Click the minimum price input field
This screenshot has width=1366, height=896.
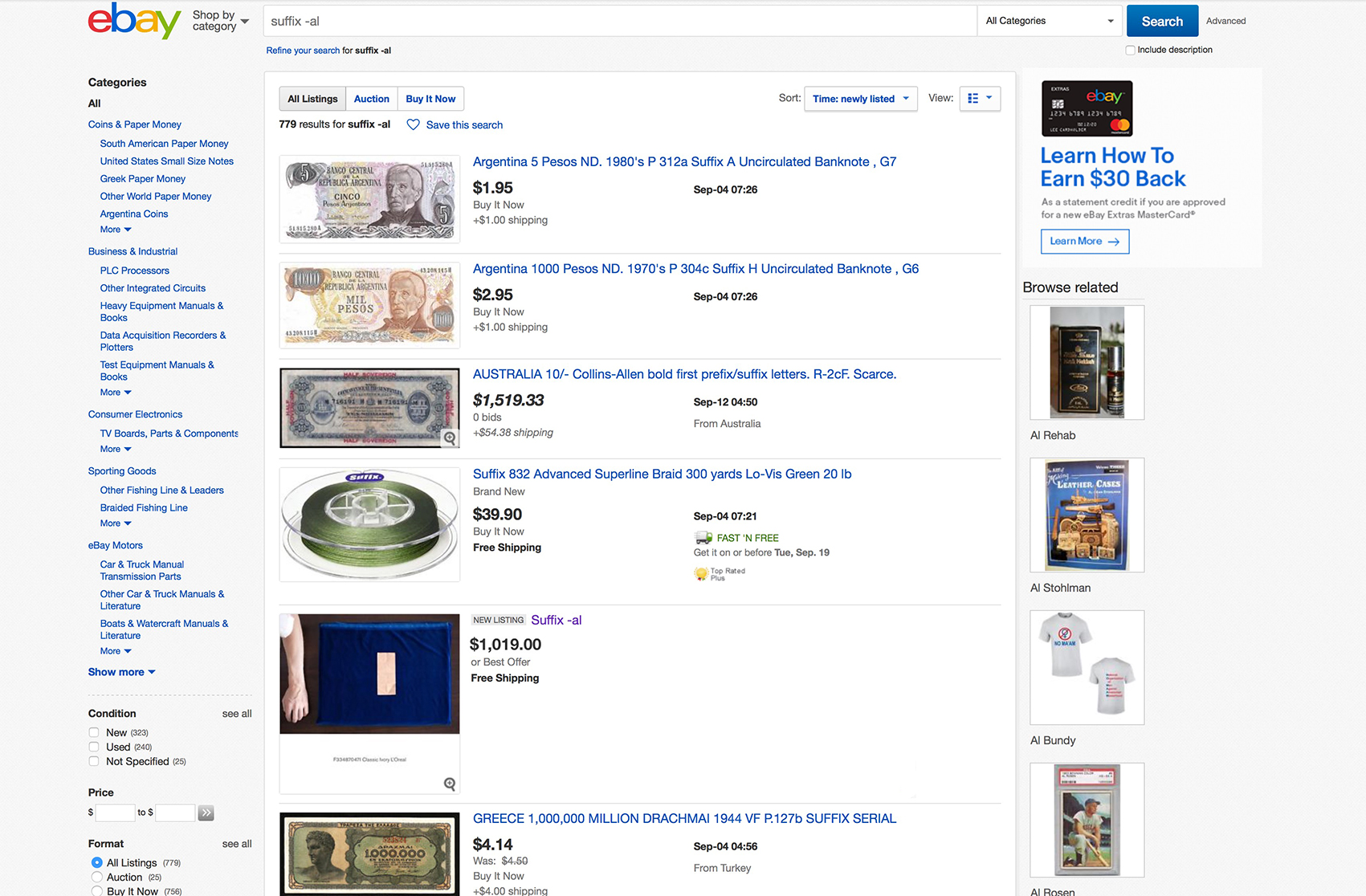point(115,813)
